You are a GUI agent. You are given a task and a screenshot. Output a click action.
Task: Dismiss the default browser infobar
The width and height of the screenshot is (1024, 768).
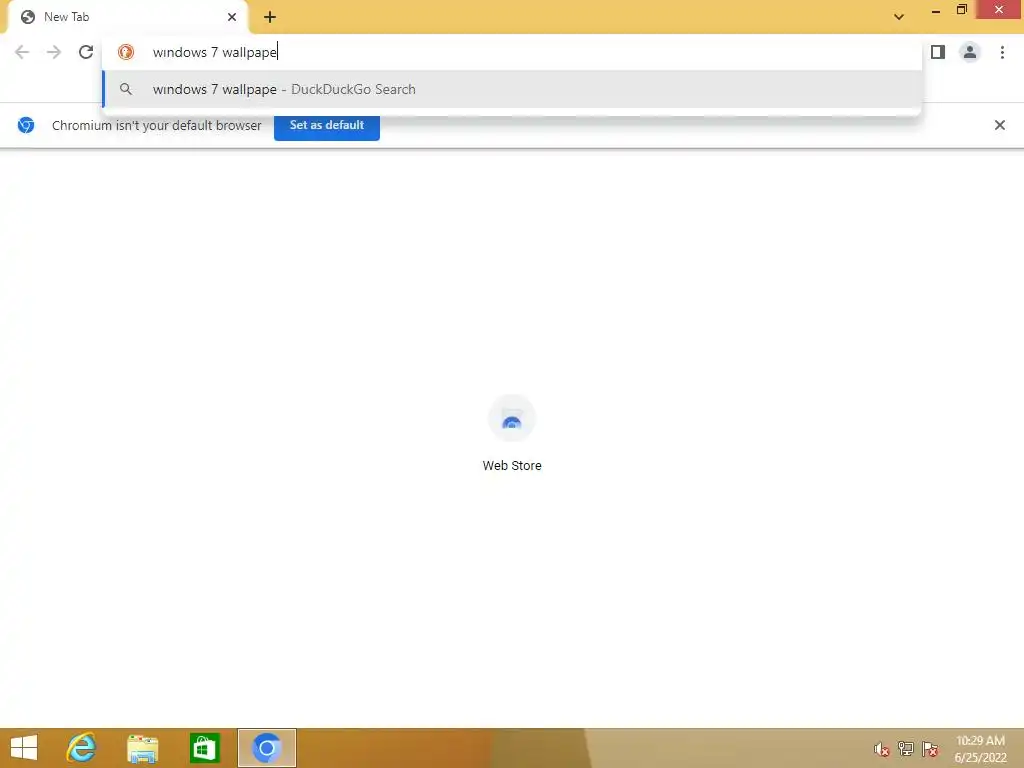(999, 125)
